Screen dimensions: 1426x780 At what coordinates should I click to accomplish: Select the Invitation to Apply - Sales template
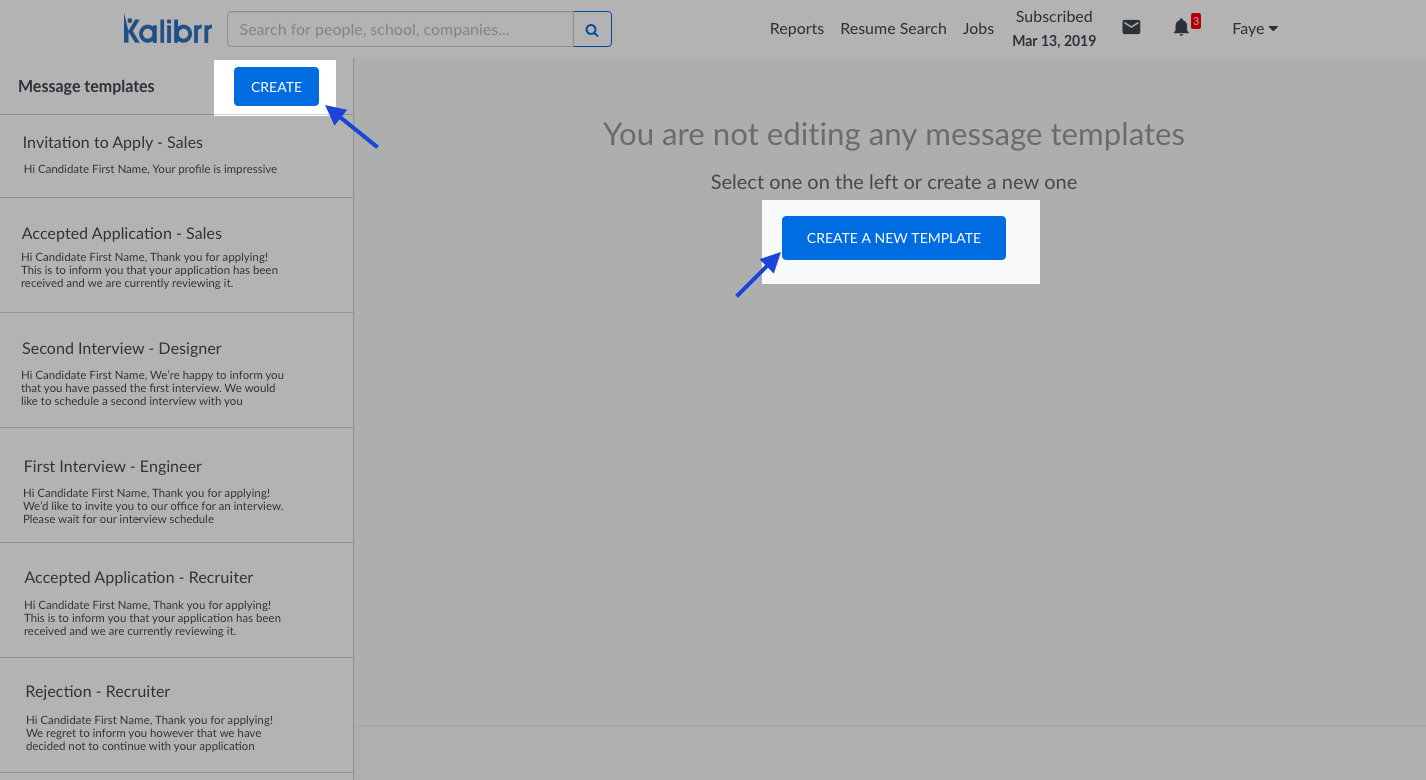point(176,152)
